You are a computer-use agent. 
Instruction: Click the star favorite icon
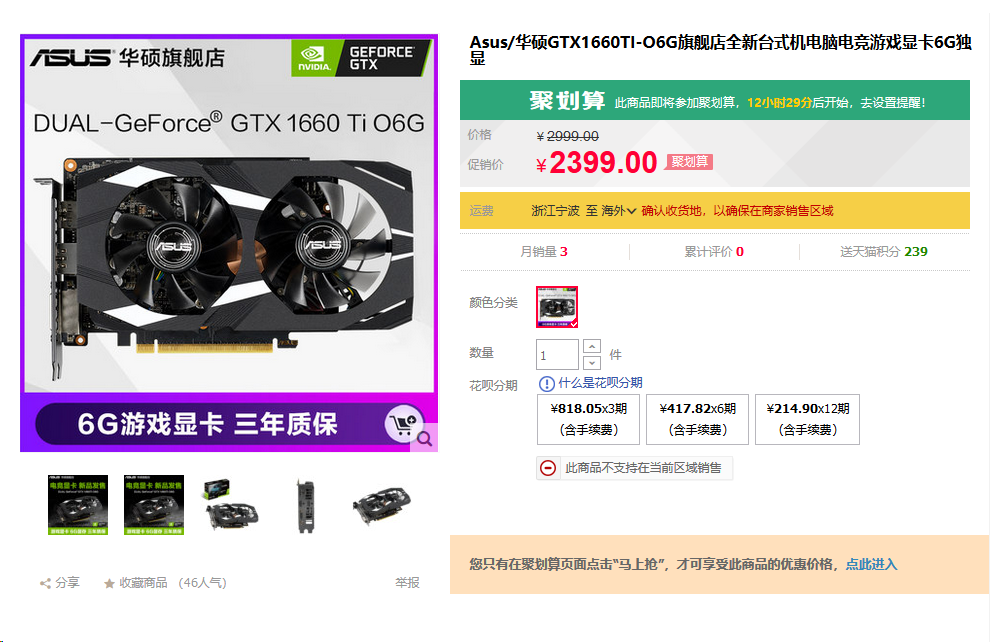pyautogui.click(x=109, y=583)
